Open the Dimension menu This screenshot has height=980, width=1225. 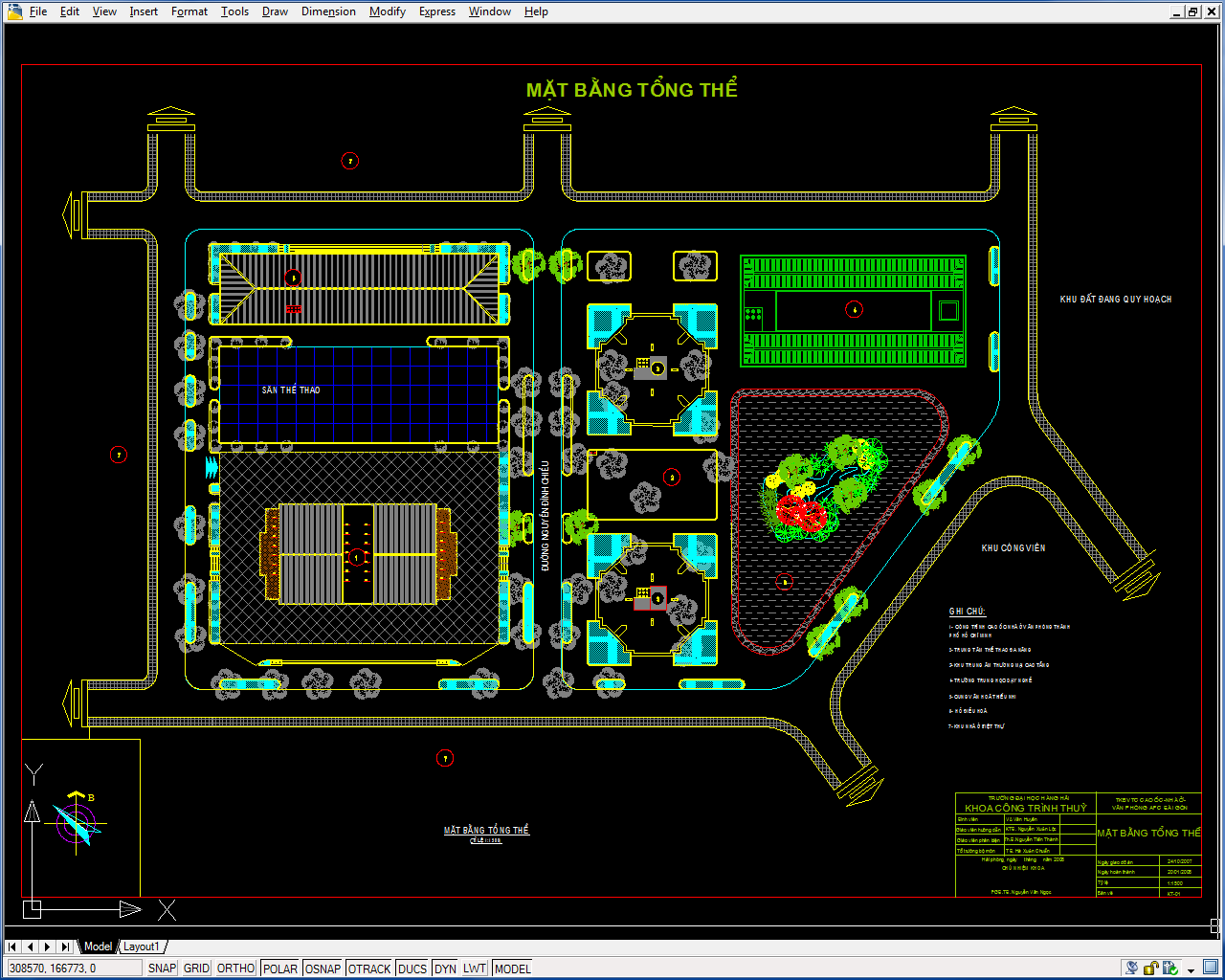[328, 11]
